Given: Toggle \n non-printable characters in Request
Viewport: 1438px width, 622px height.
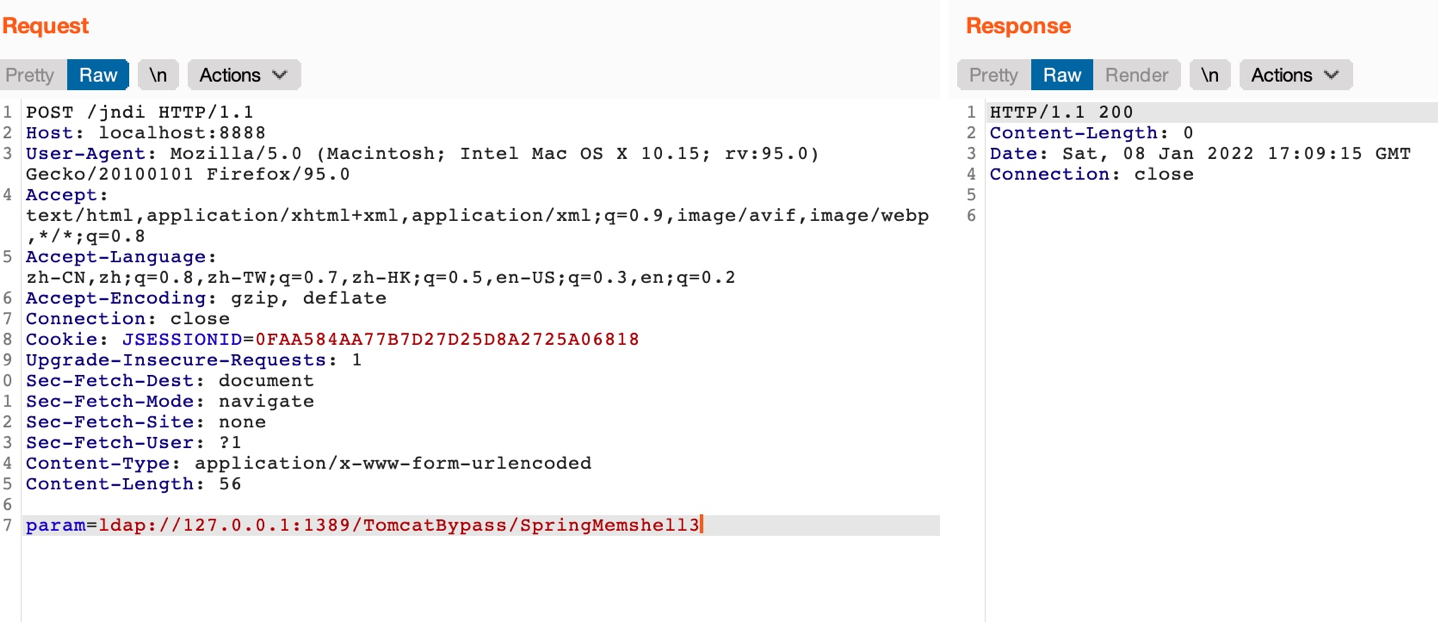Looking at the screenshot, I should [158, 75].
